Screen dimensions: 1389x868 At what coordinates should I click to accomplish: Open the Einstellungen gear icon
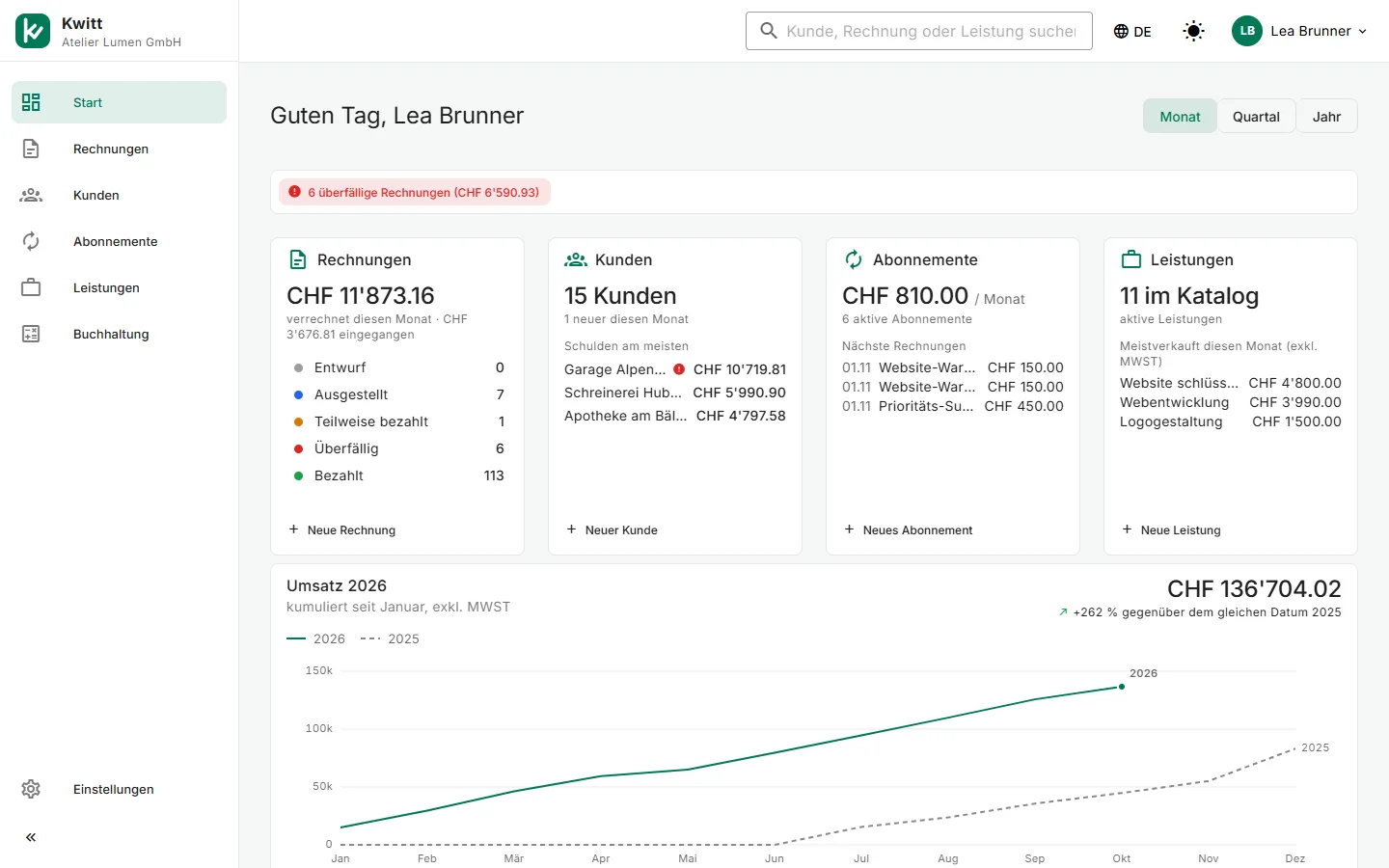[31, 789]
